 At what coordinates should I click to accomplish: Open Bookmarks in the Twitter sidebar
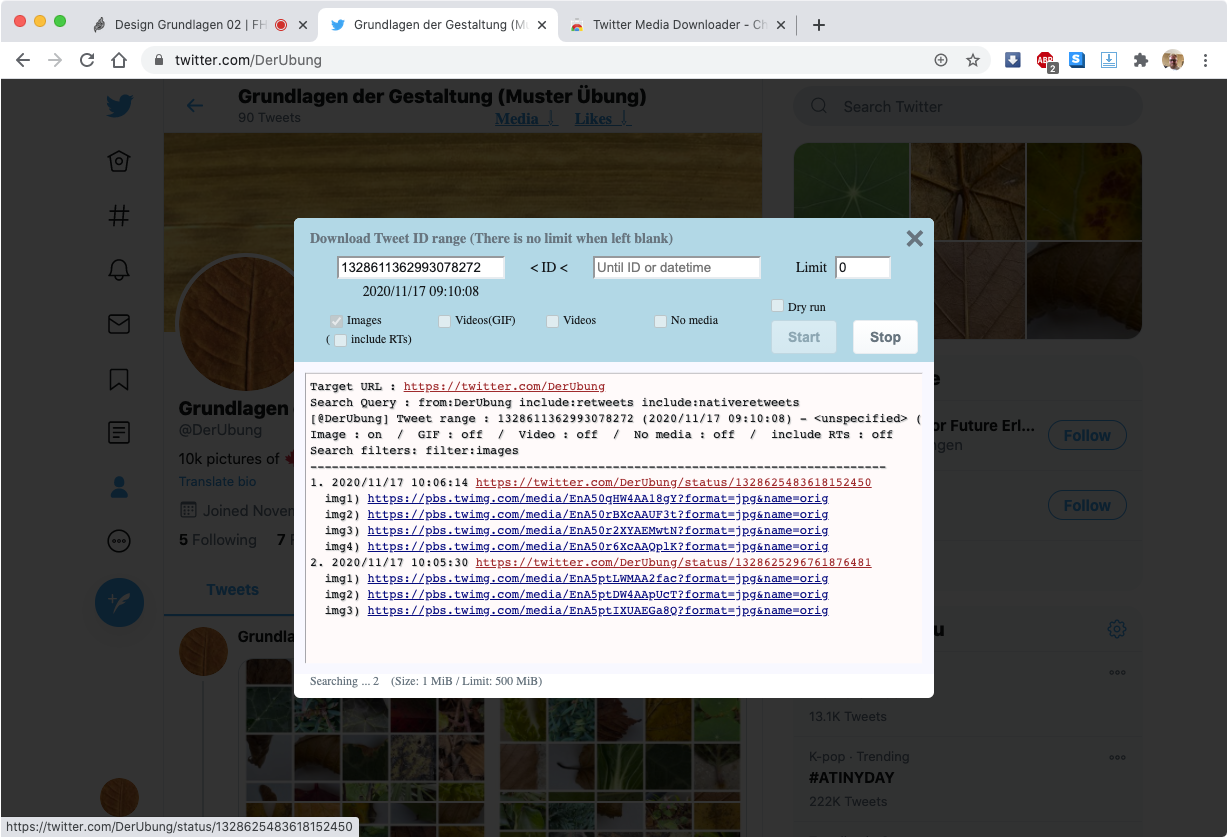pos(119,379)
